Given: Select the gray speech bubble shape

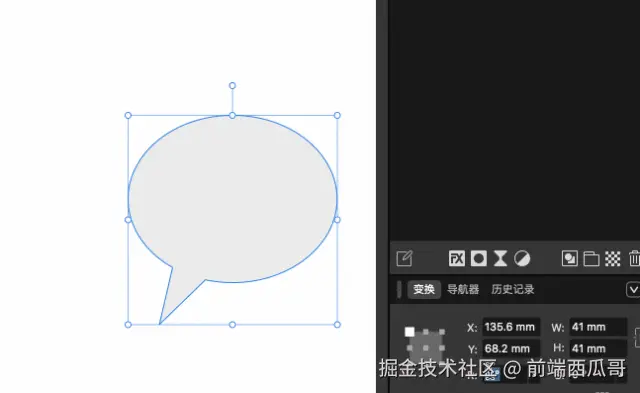Looking at the screenshot, I should [233, 200].
